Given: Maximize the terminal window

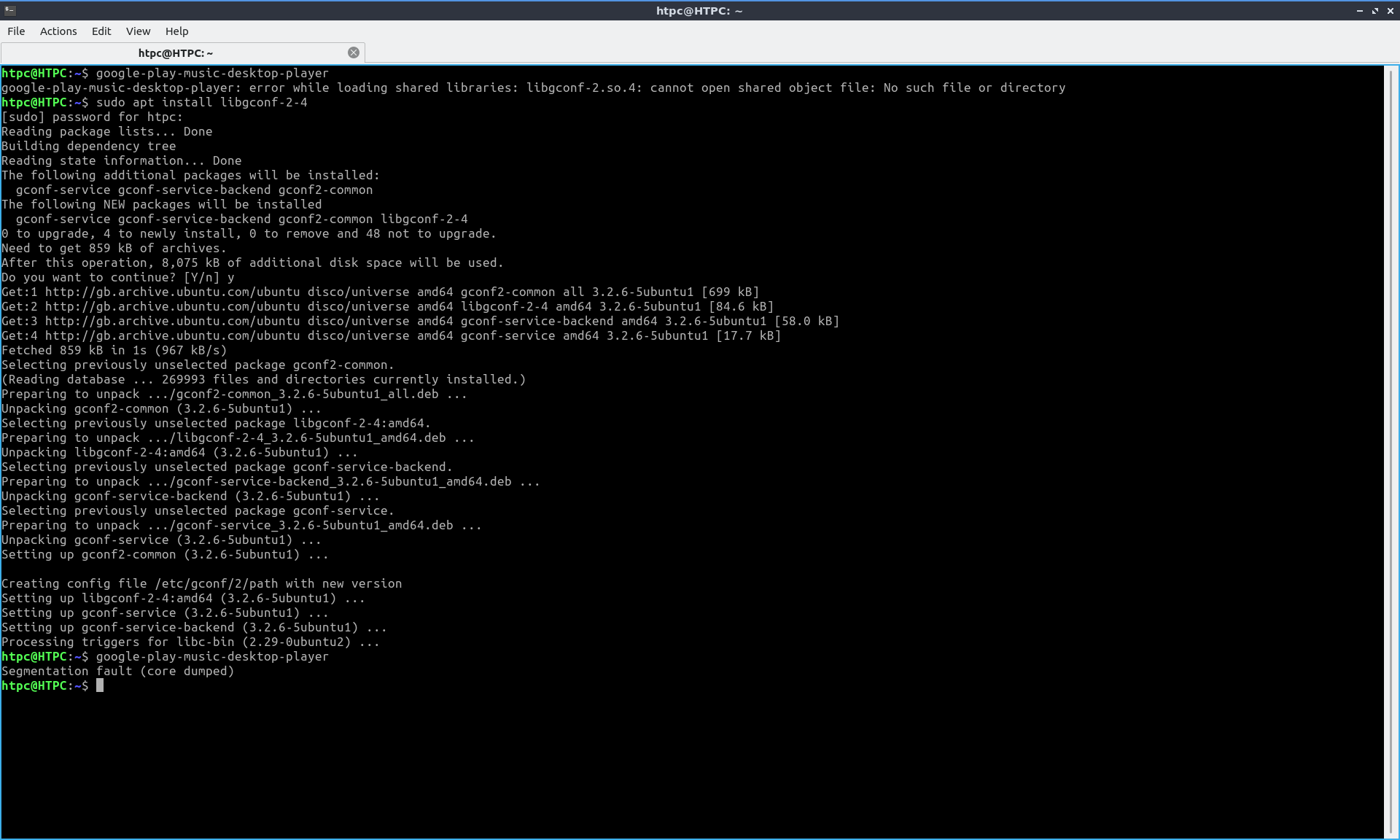Looking at the screenshot, I should tap(1375, 11).
